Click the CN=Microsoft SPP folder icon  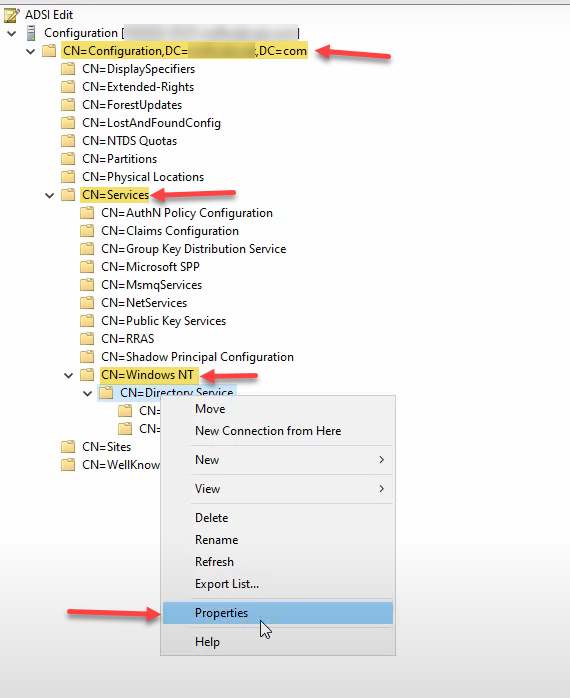tap(87, 267)
